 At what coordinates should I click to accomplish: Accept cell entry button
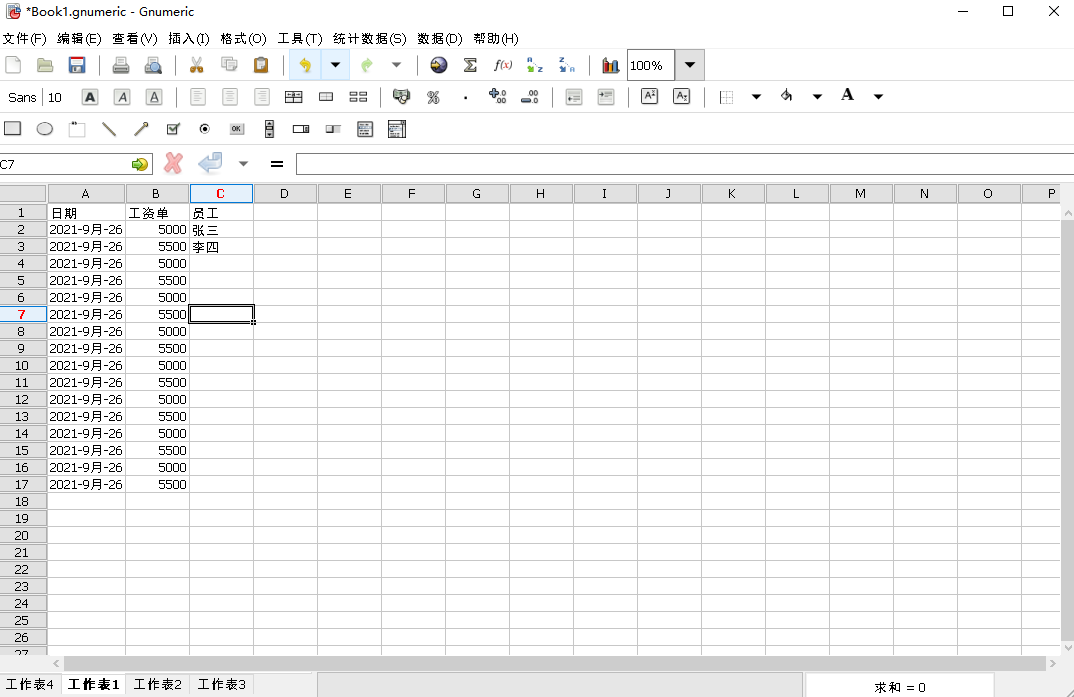point(210,163)
